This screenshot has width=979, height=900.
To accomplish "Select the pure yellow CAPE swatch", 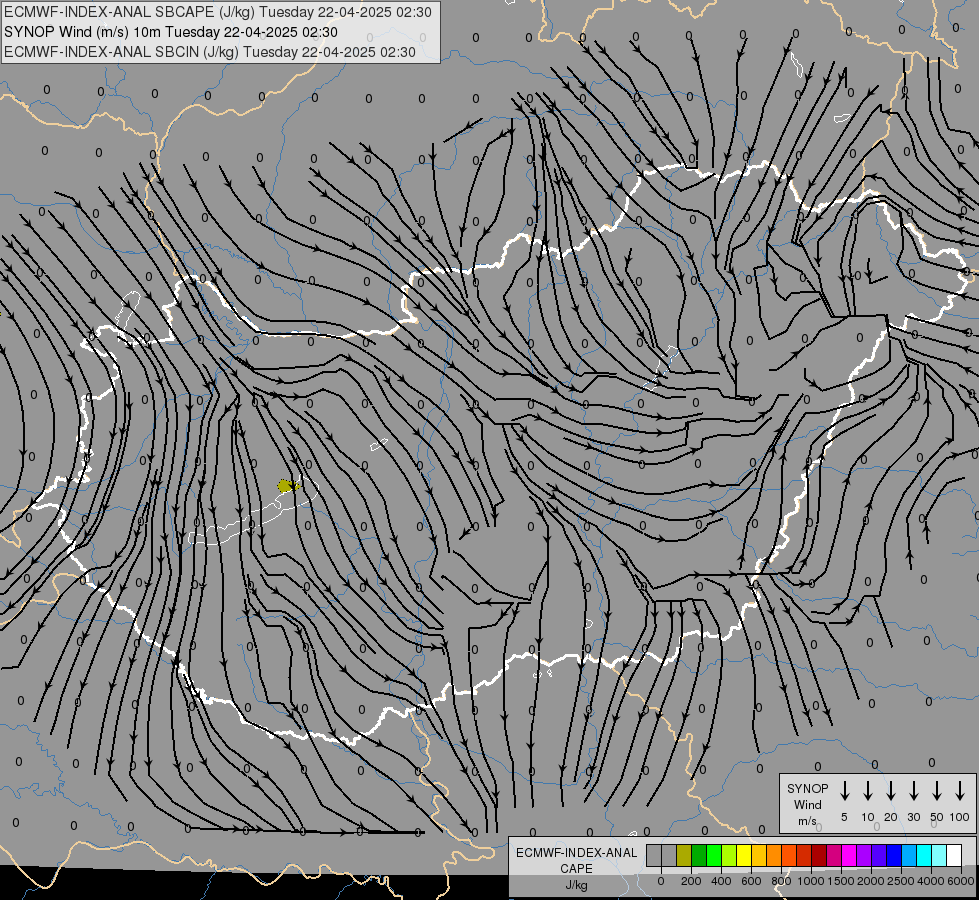I will (744, 855).
